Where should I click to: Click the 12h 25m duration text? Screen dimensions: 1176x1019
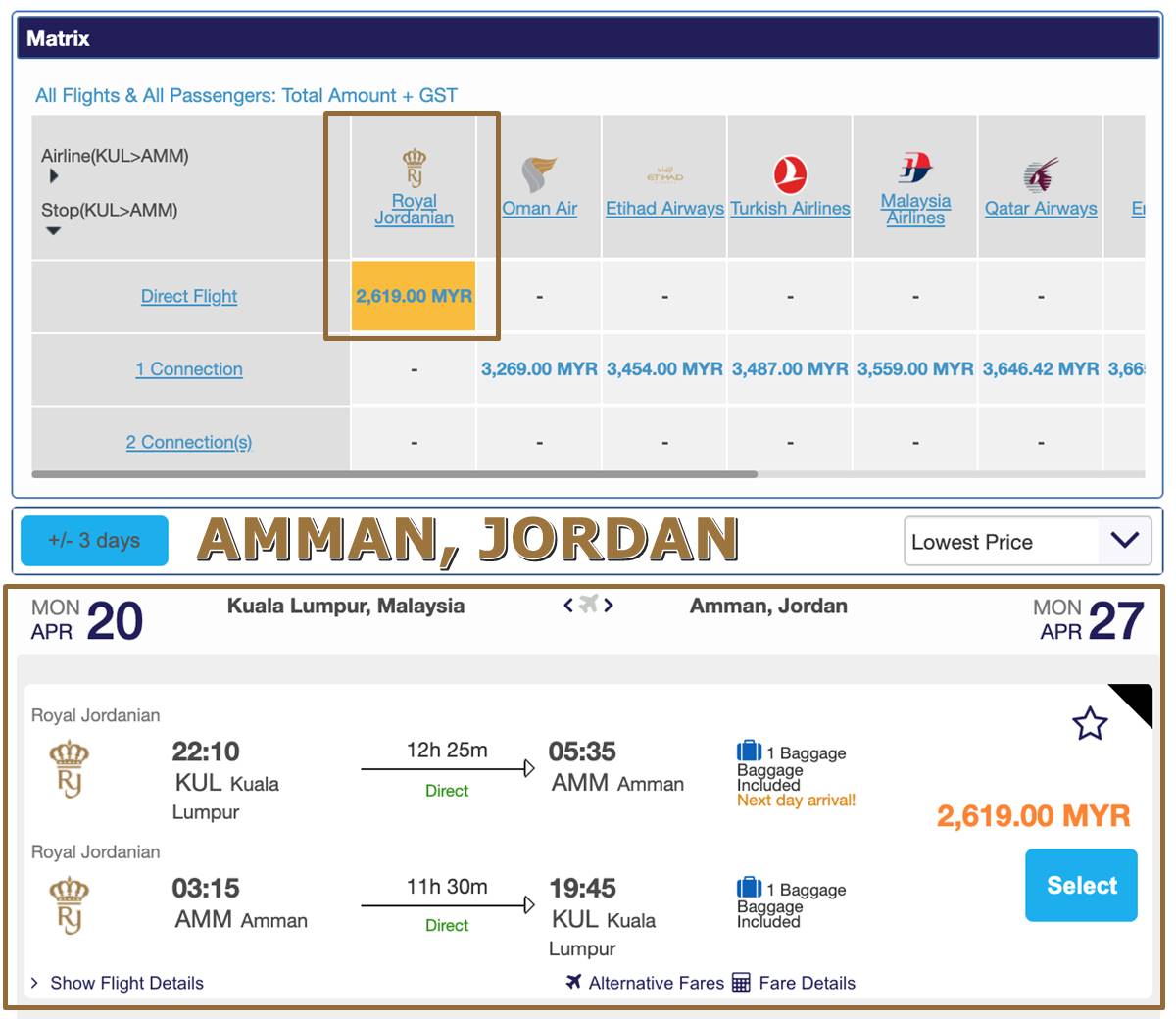coord(447,750)
